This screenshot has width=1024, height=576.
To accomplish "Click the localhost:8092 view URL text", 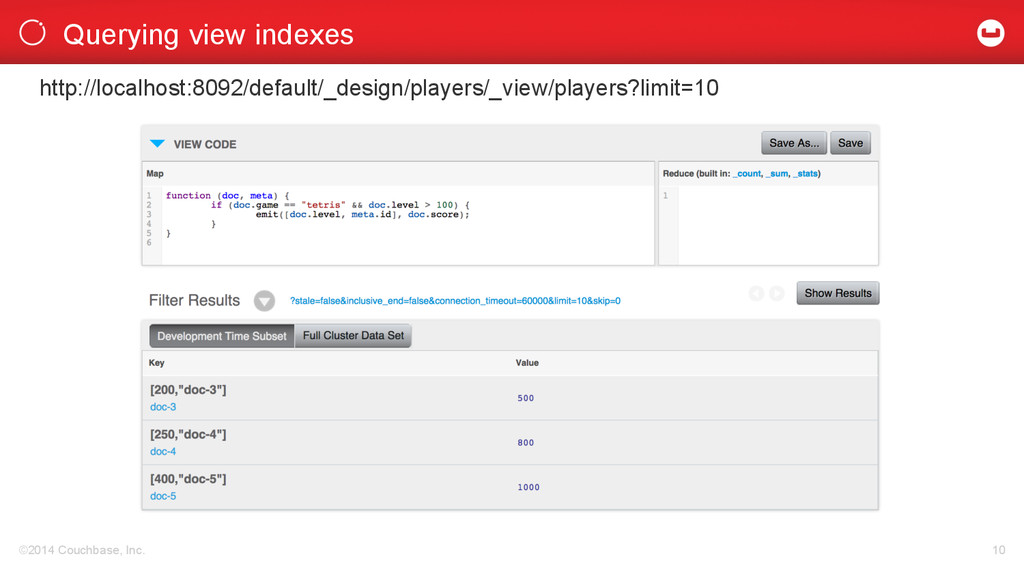I will 379,88.
